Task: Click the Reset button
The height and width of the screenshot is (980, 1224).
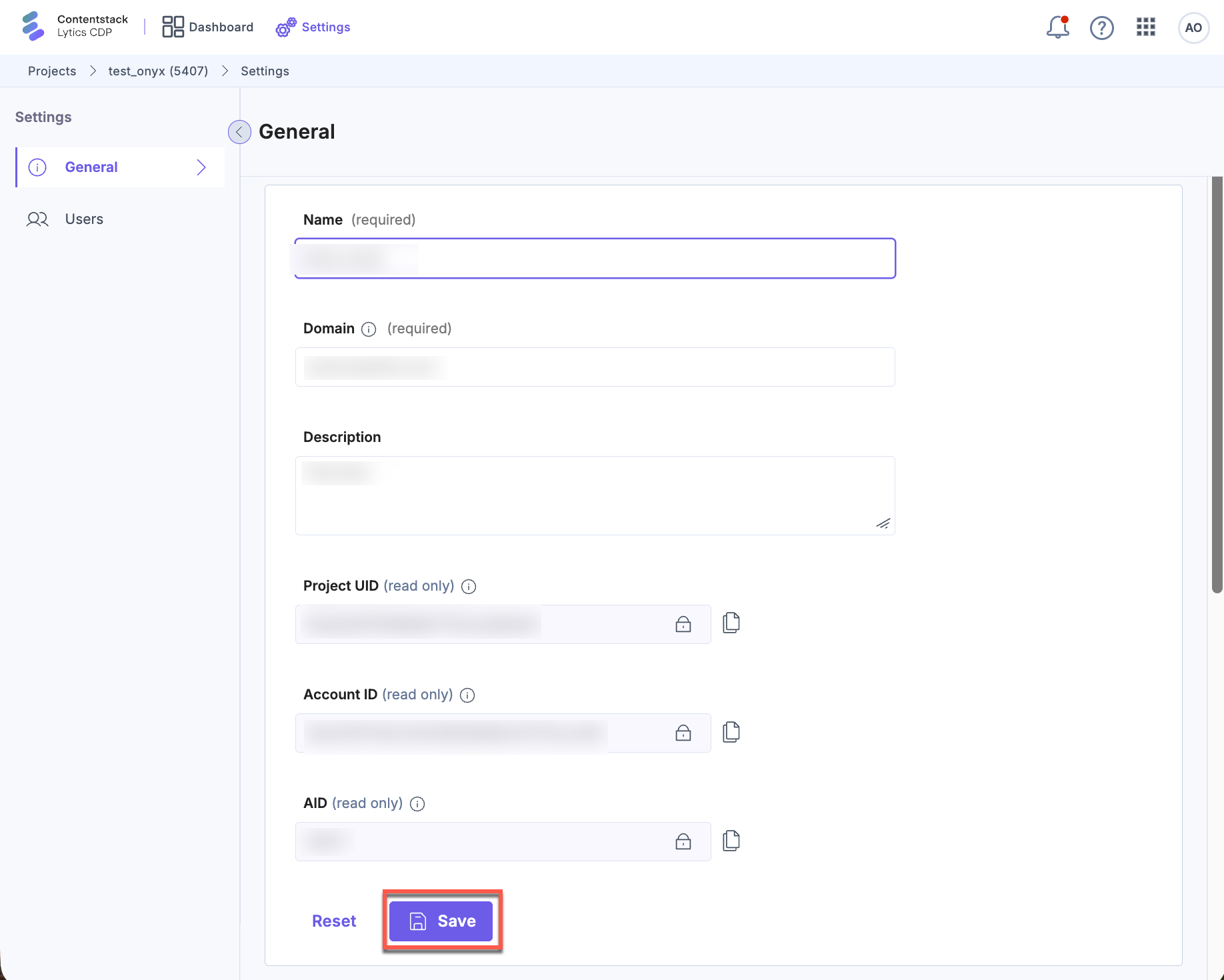Action: click(x=334, y=921)
